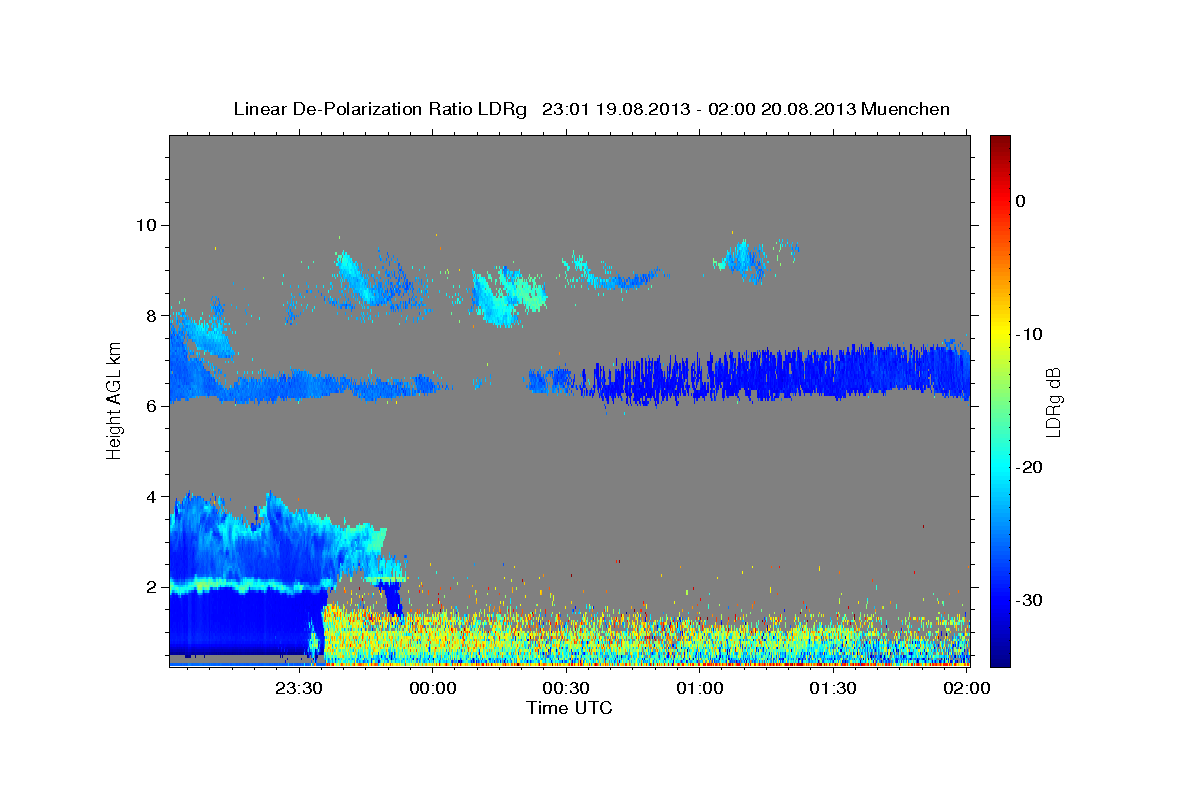
Task: Click the colorbar value label '-20'
Action: 1029,467
